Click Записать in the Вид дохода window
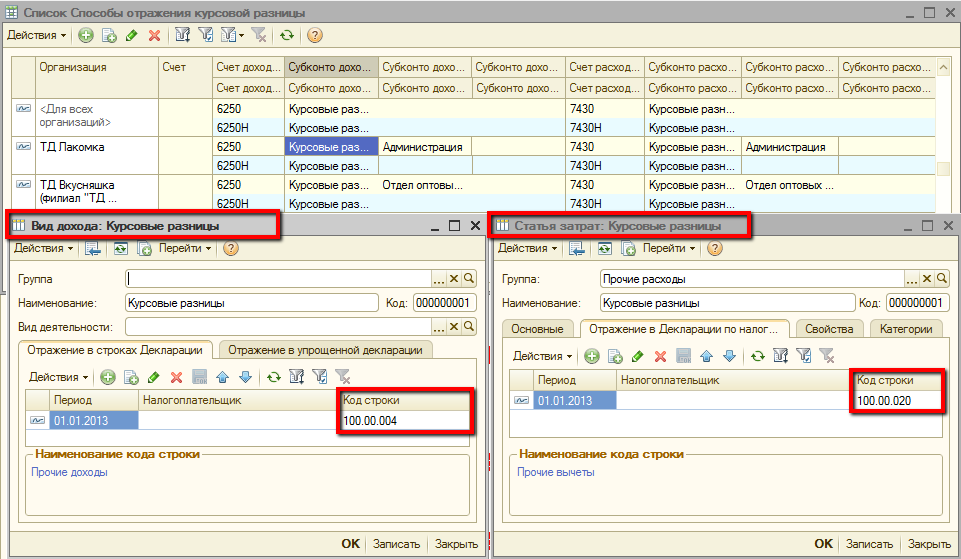The image size is (961, 559). 396,544
